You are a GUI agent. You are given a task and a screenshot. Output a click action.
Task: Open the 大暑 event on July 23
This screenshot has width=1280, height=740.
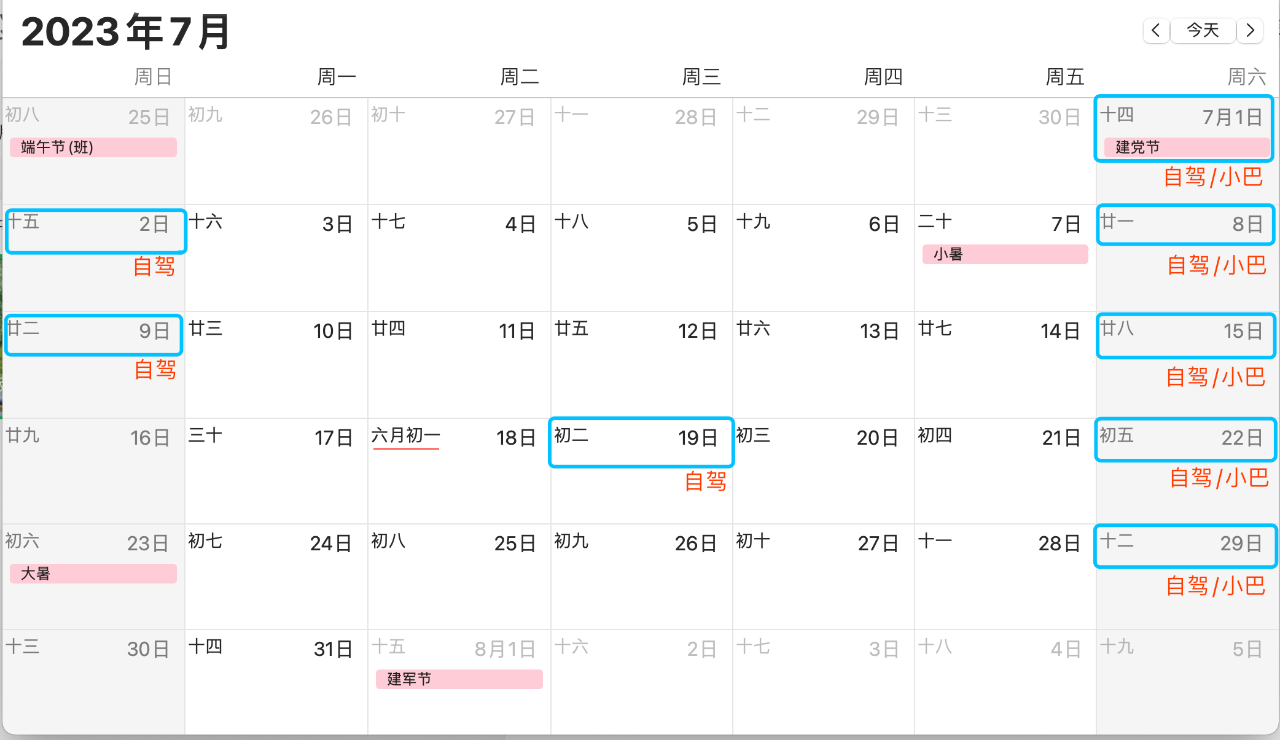click(93, 574)
